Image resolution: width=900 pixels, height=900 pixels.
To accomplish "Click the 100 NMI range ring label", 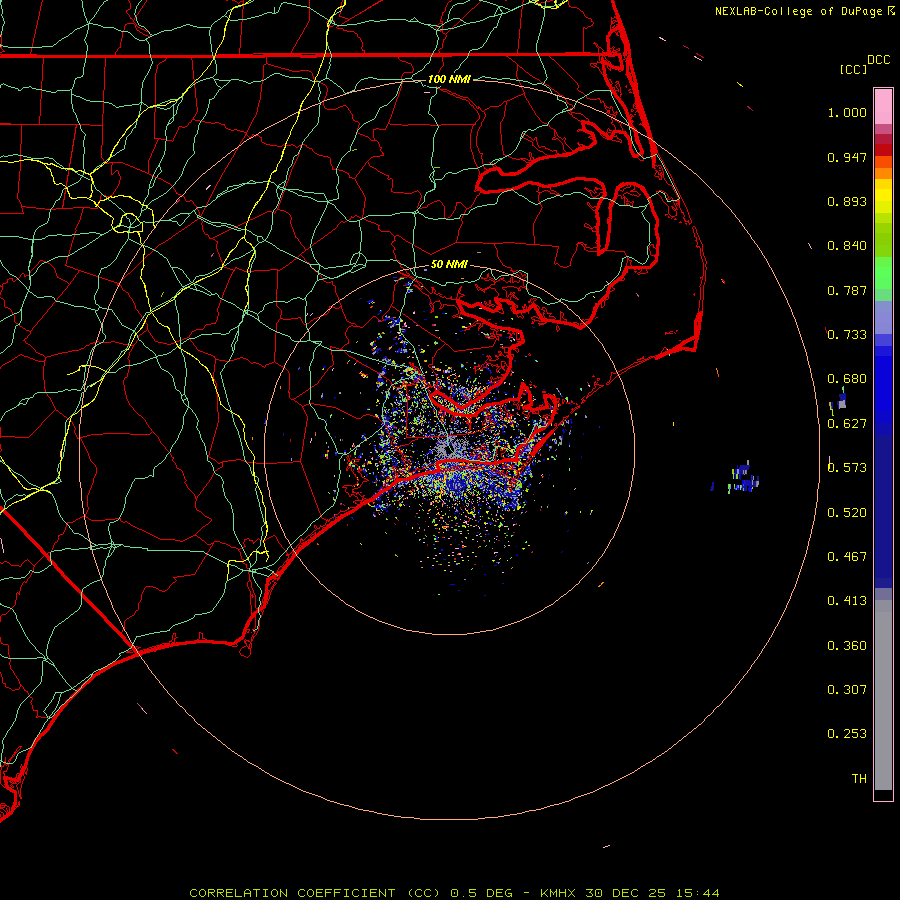I will 449,79.
